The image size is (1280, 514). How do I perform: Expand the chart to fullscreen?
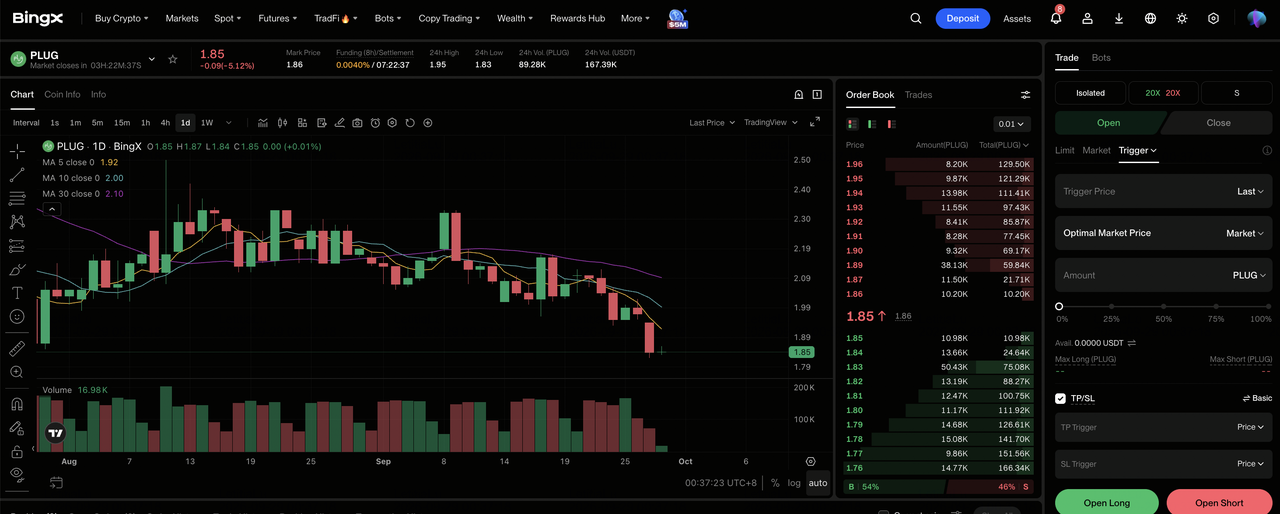814,122
